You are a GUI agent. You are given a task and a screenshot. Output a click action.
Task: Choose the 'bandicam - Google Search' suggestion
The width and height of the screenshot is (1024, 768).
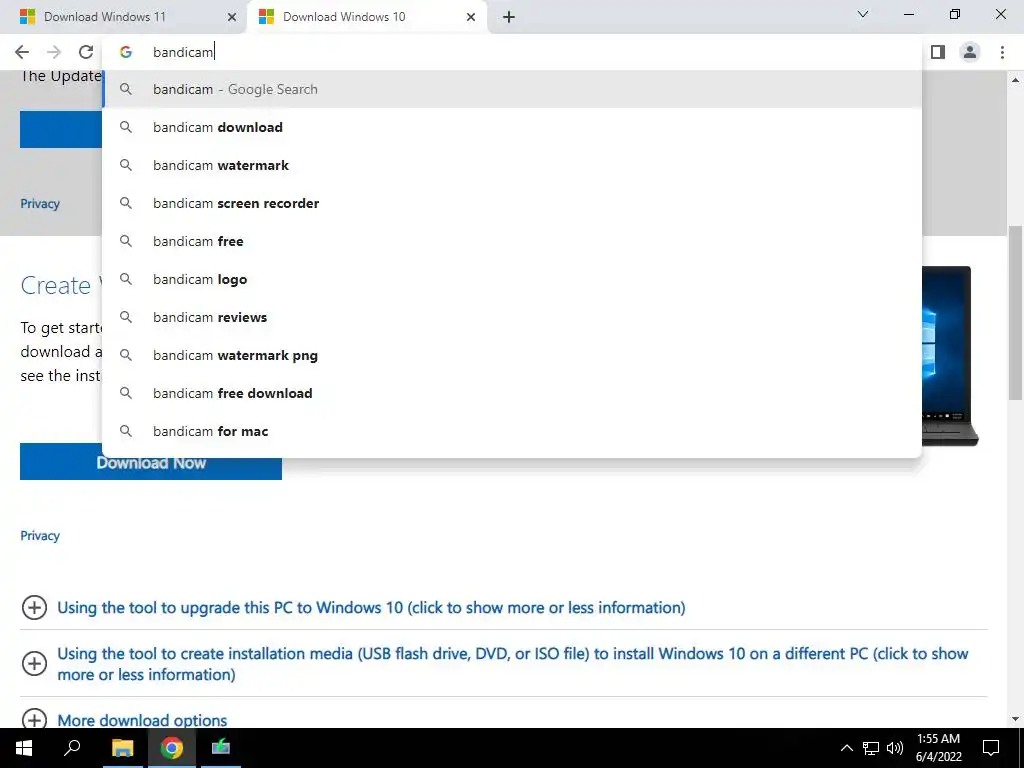[512, 89]
